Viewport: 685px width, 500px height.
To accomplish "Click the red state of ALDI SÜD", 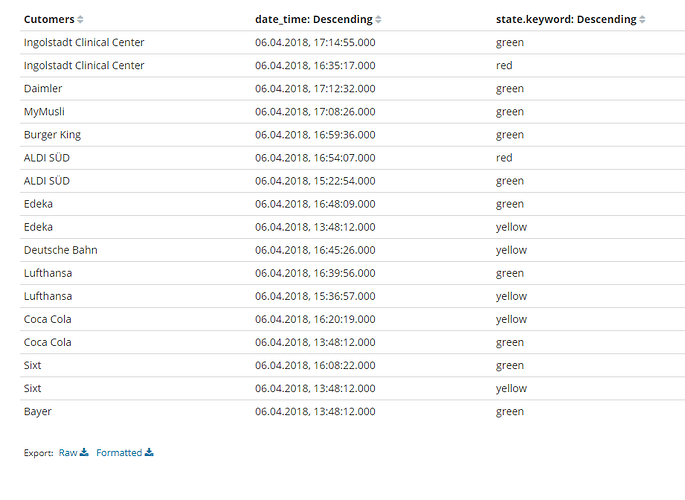I will pyautogui.click(x=504, y=158).
